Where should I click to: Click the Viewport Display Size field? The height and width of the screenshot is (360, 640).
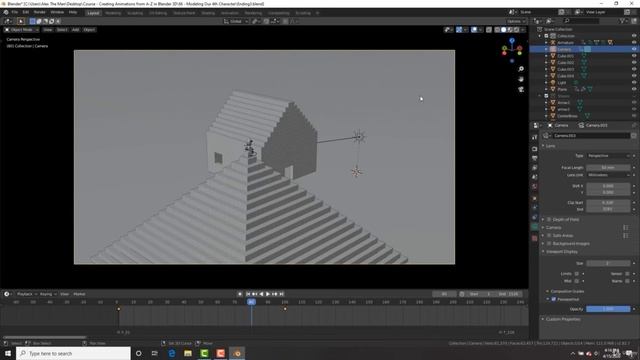(608, 264)
